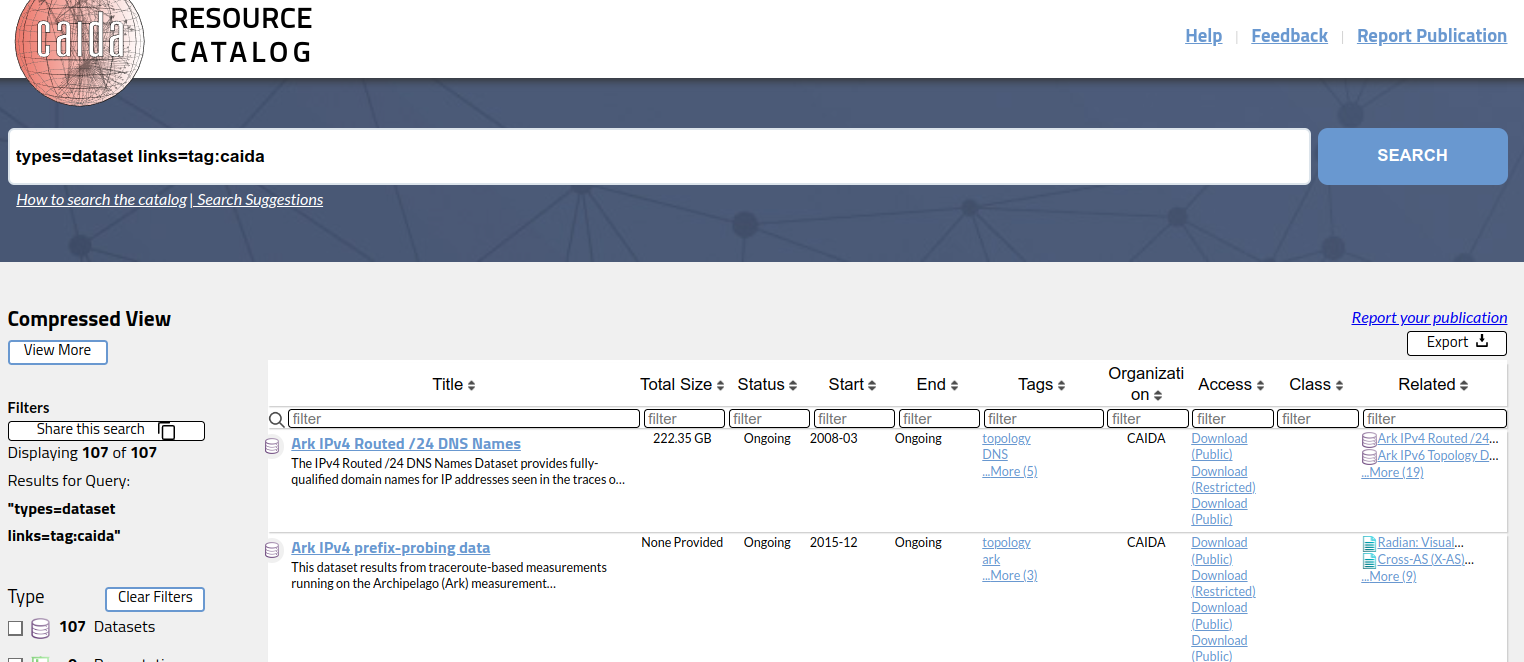Sort by the Total Size column
This screenshot has width=1524, height=662.
click(682, 385)
